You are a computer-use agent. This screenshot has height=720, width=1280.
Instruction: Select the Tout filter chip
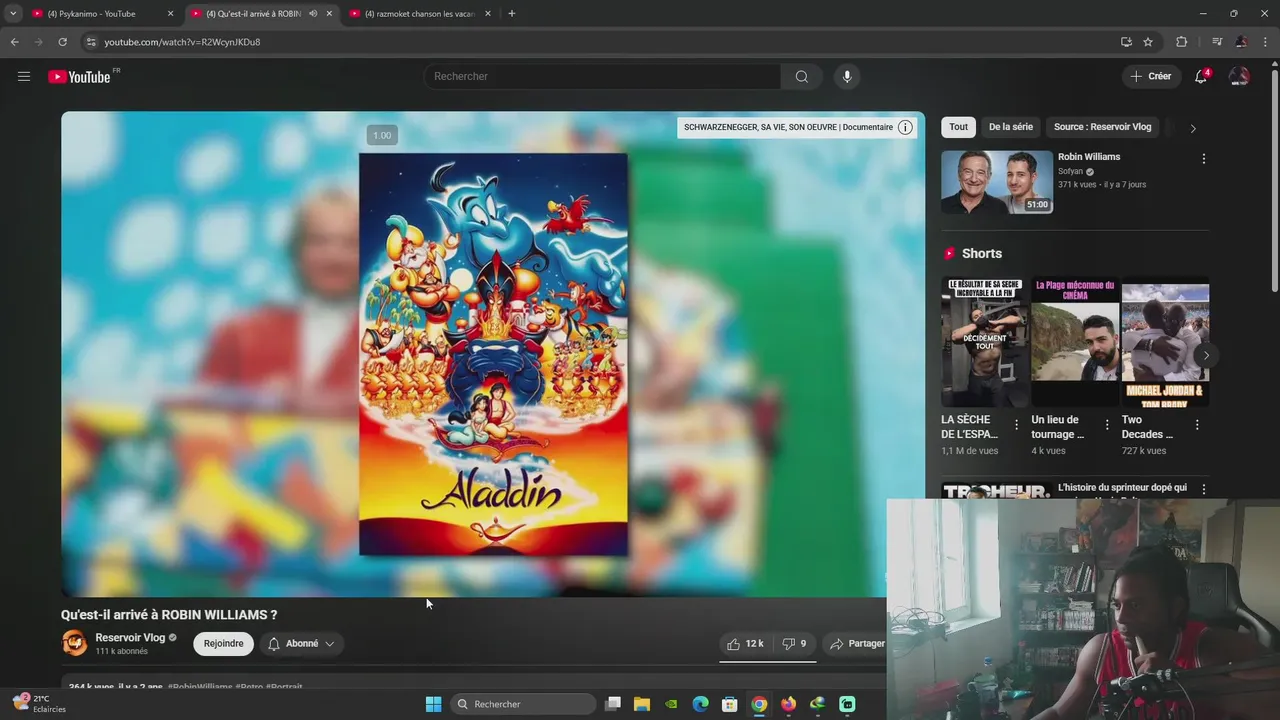[958, 127]
